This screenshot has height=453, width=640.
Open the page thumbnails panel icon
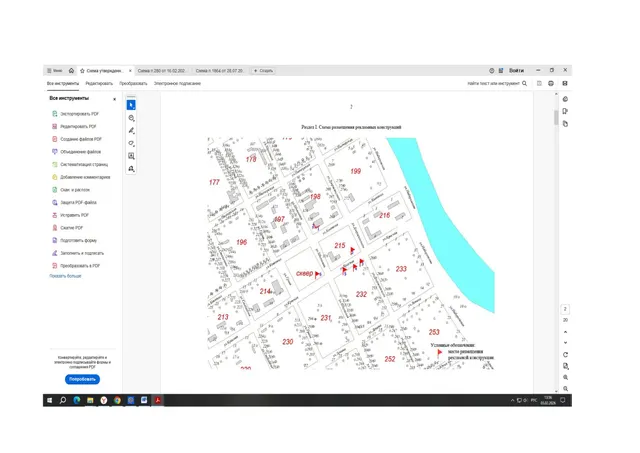(565, 124)
